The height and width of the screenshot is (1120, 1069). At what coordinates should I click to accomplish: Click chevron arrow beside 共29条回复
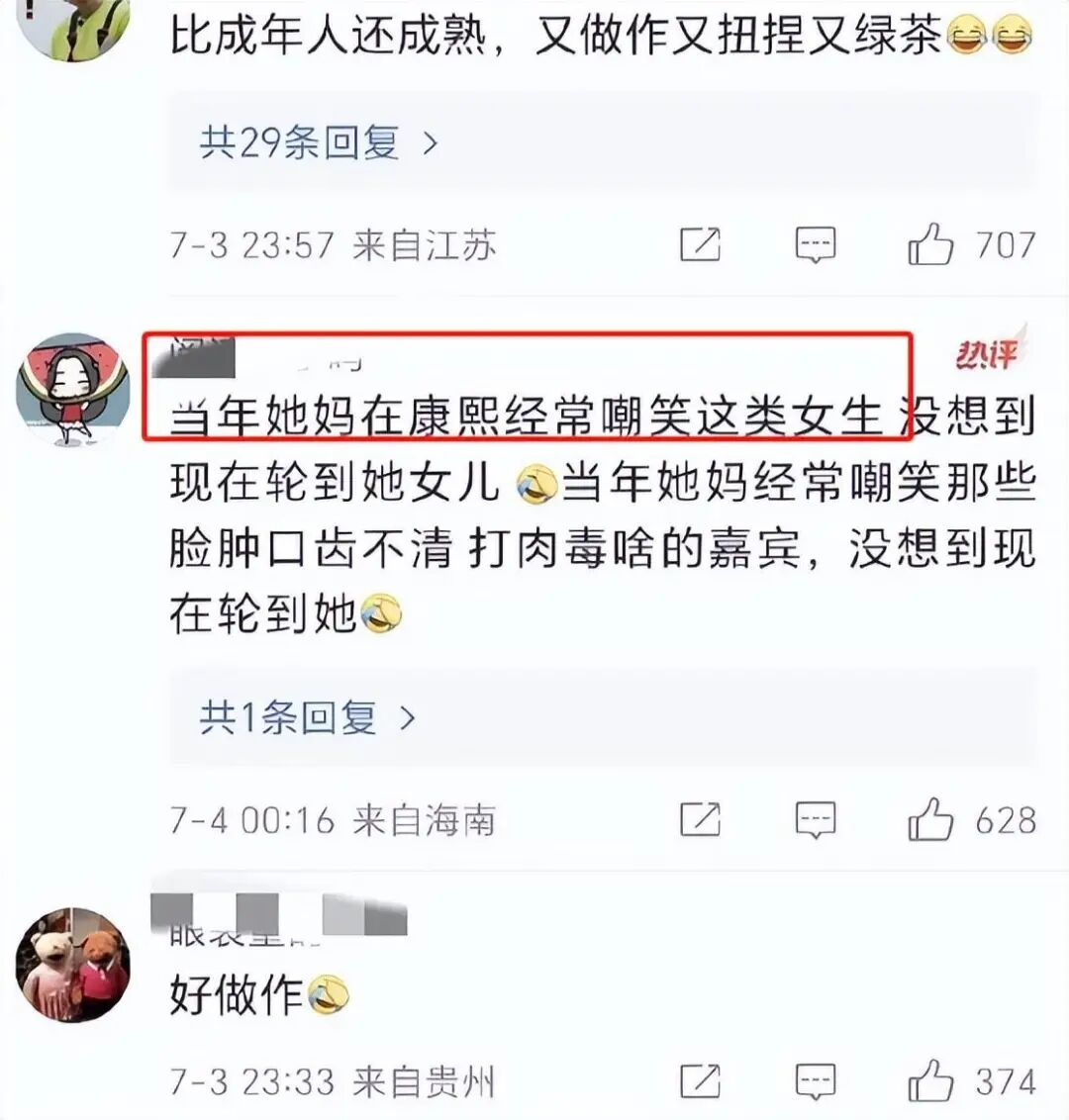pyautogui.click(x=431, y=144)
